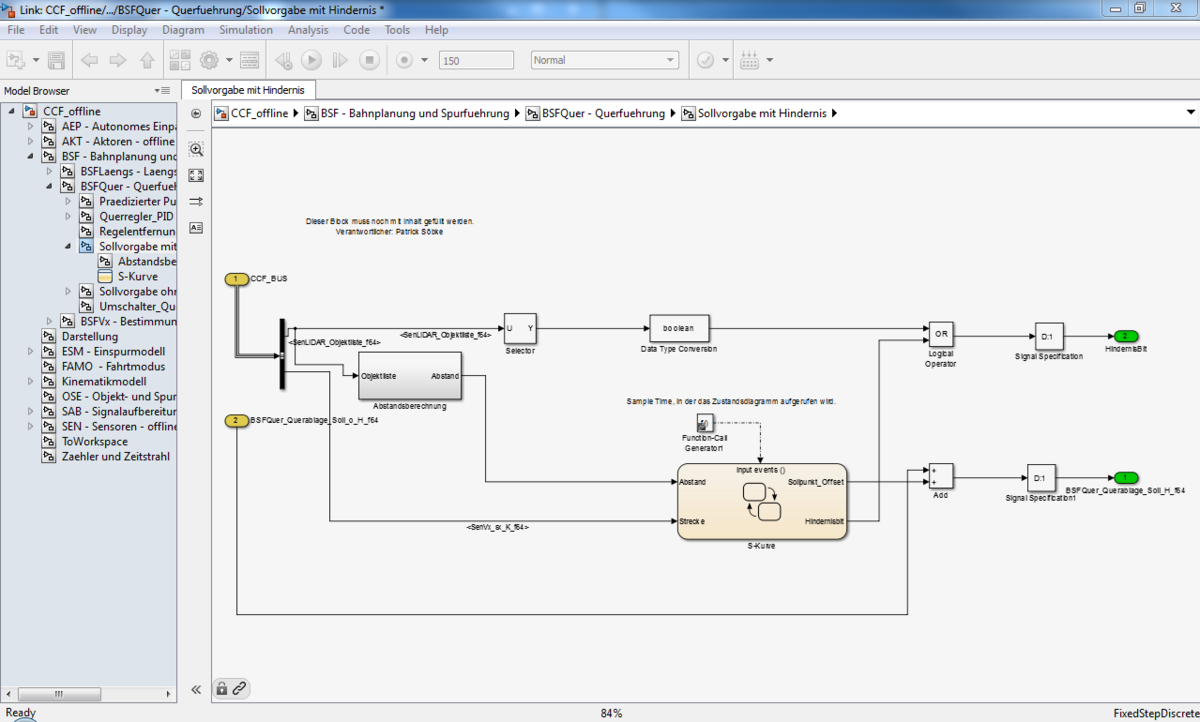
Task: Select the Zoom tool in canvas palette
Action: (x=196, y=149)
